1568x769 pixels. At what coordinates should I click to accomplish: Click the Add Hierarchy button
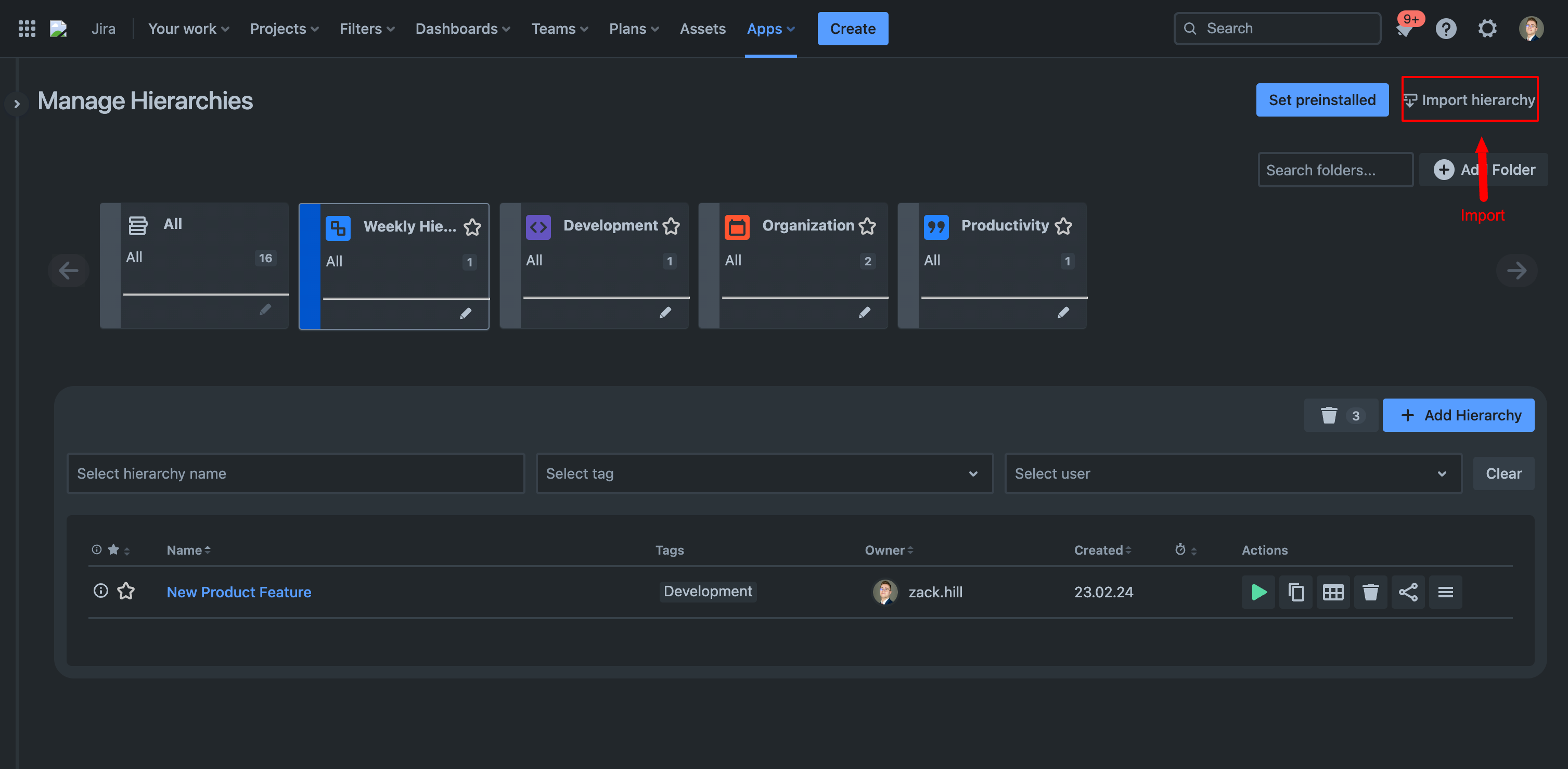(x=1458, y=415)
